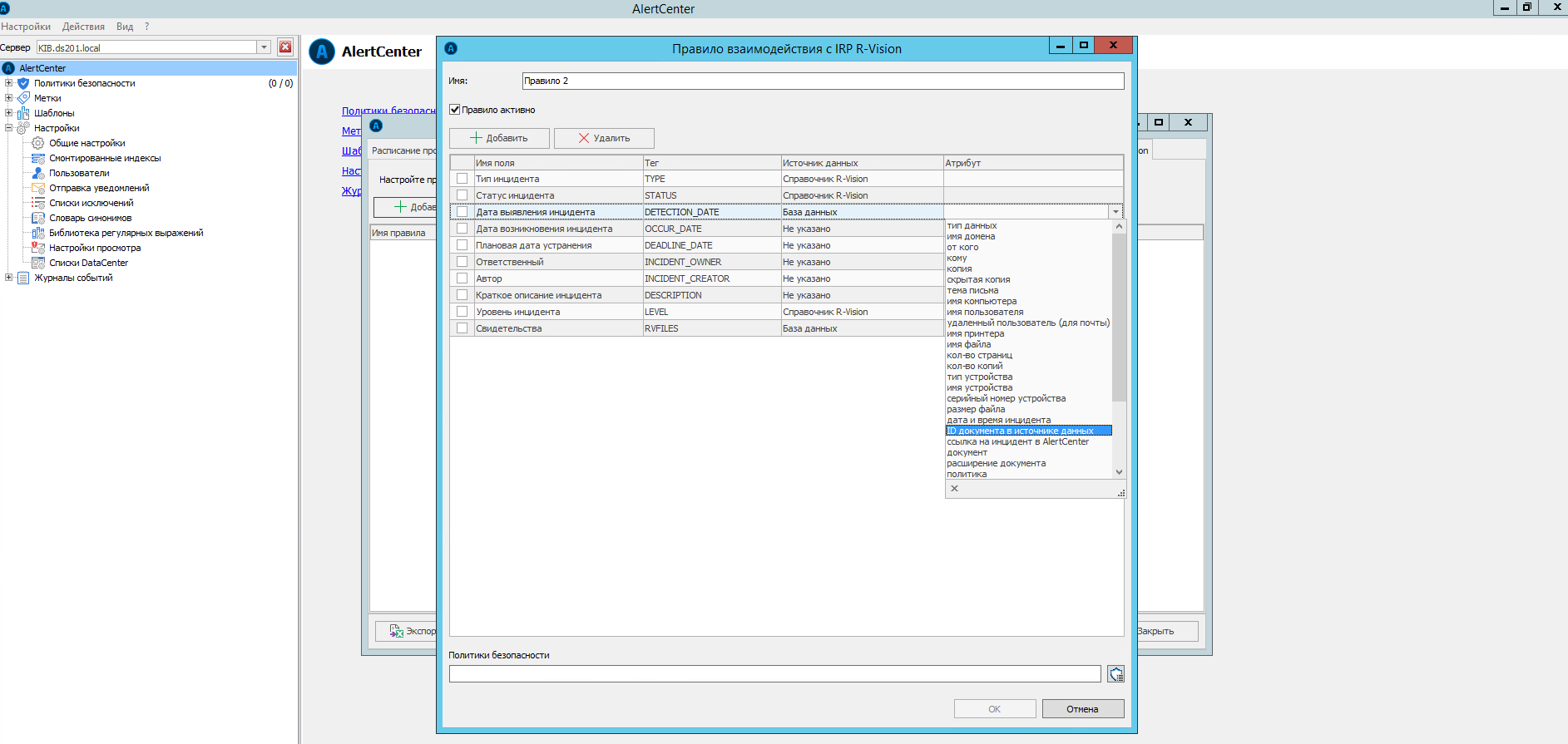Image resolution: width=1568 pixels, height=744 pixels.
Task: Toggle the Правило активно checkbox
Action: [455, 110]
